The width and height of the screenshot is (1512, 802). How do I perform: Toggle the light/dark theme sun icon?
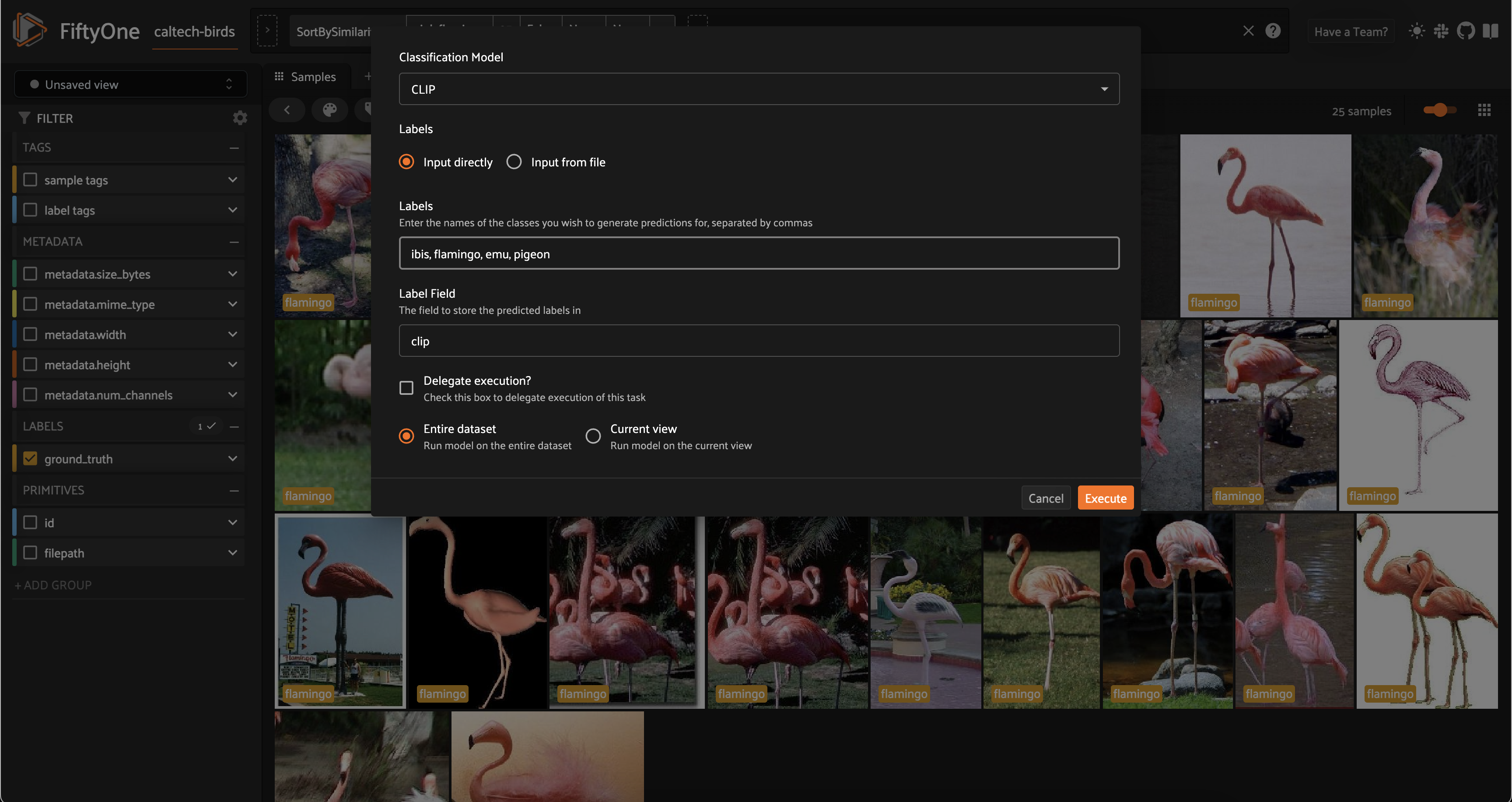pos(1416,31)
